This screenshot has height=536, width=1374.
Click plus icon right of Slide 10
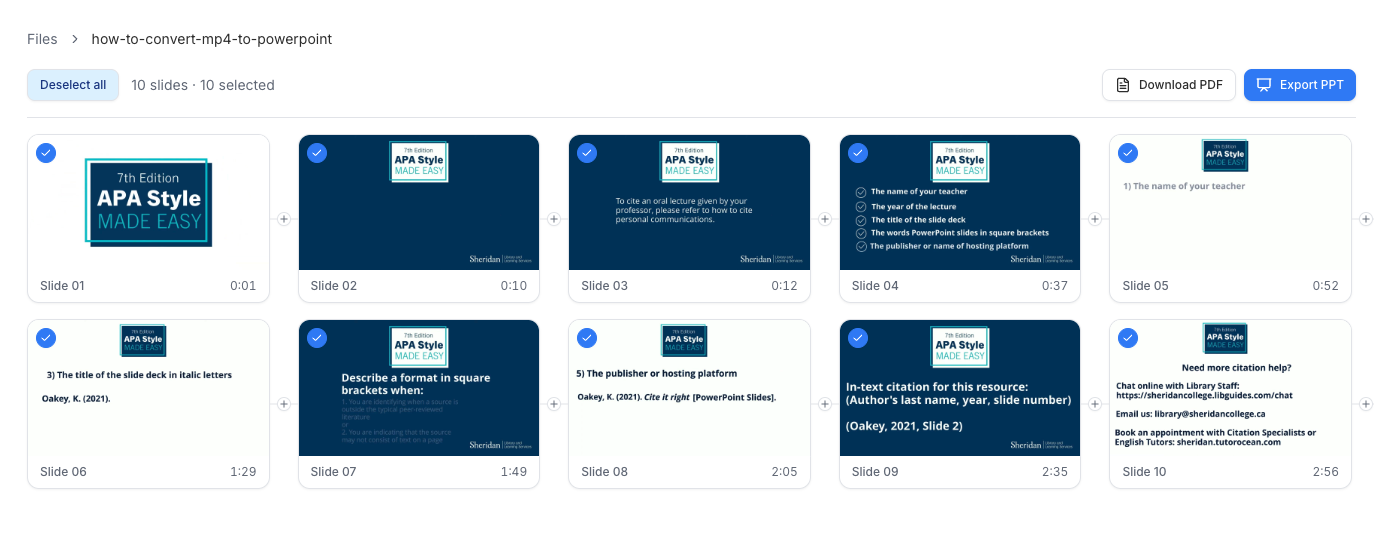pyautogui.click(x=1366, y=404)
